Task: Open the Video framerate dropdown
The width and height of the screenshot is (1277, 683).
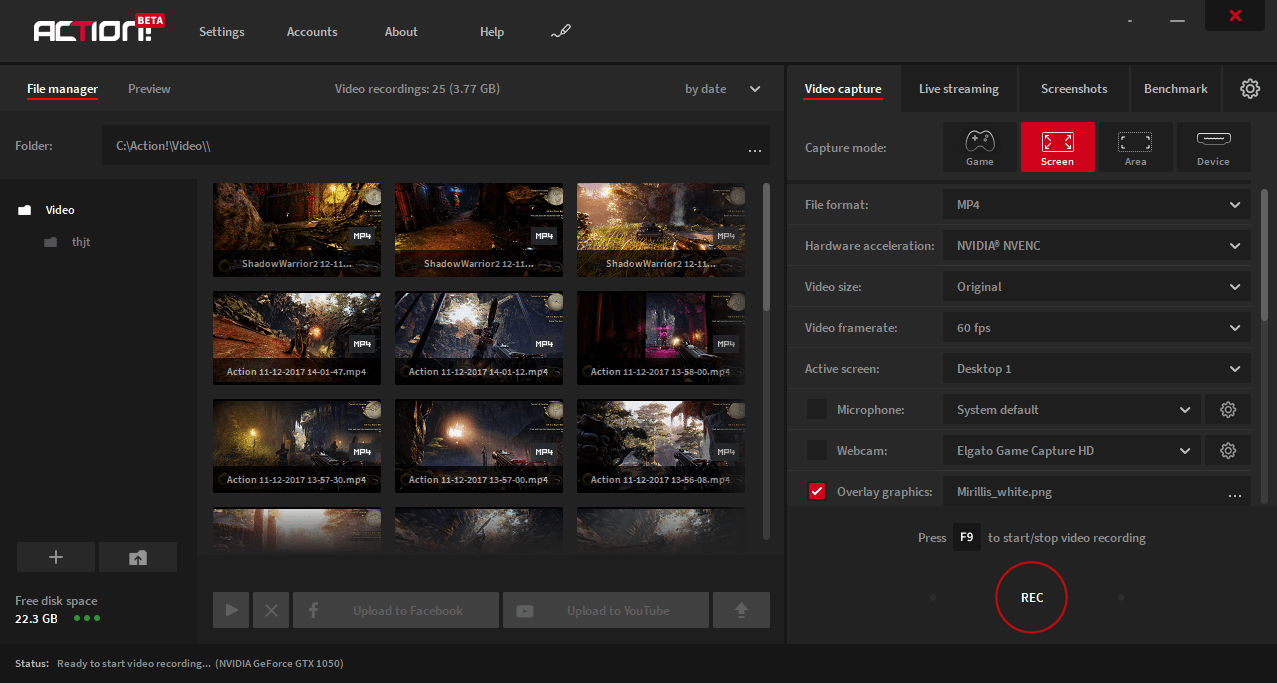Action: tap(1095, 327)
